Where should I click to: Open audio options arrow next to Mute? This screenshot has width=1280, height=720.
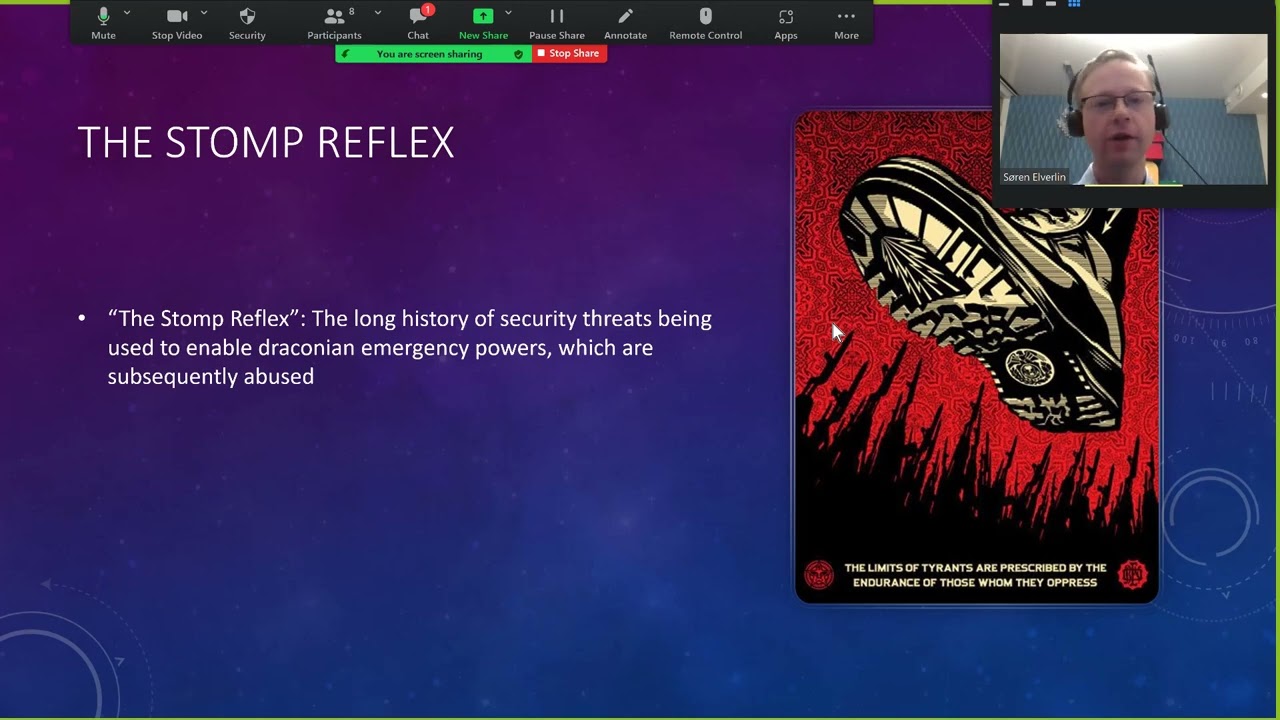click(x=127, y=13)
